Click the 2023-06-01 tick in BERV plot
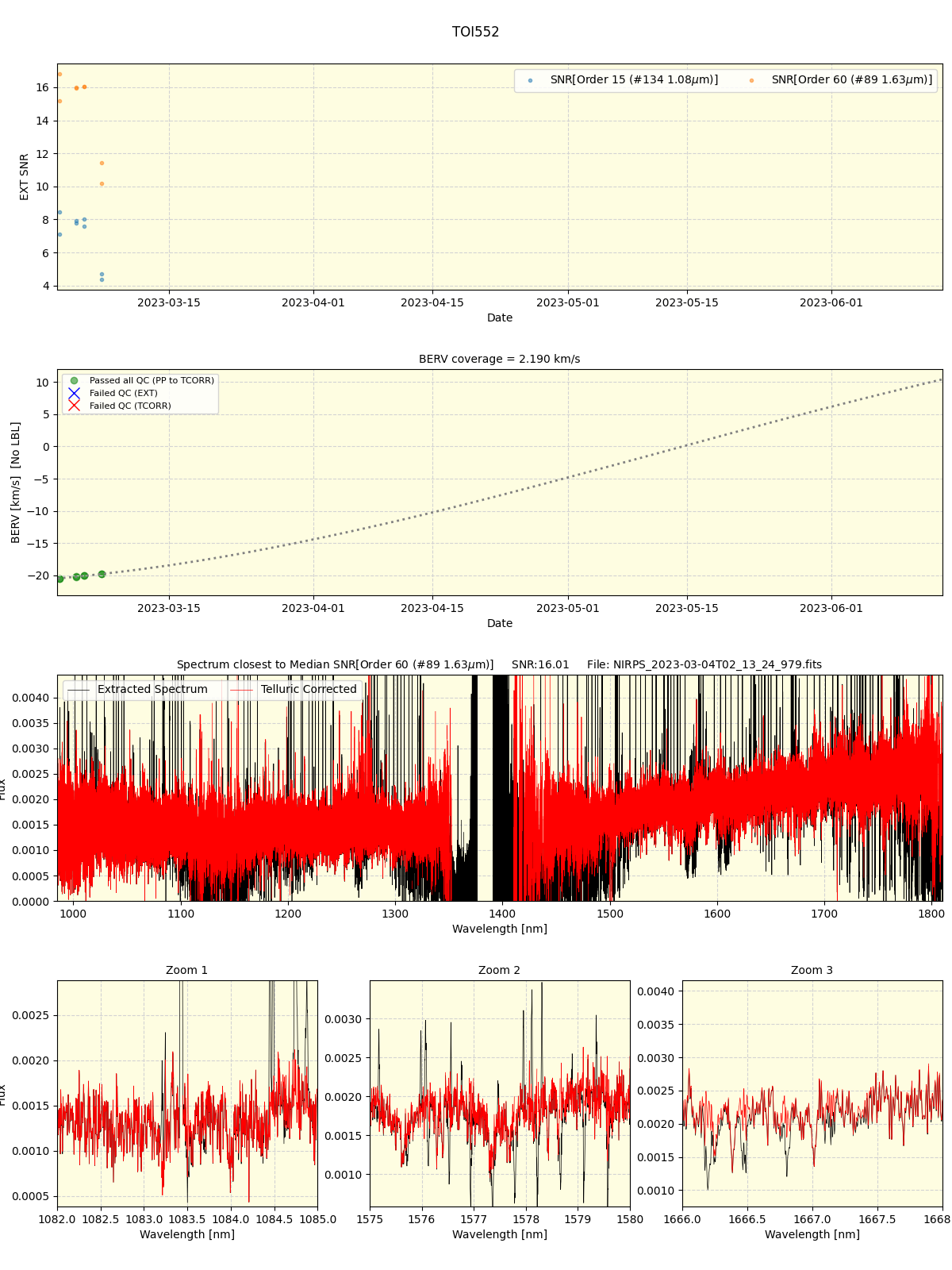 pyautogui.click(x=831, y=608)
